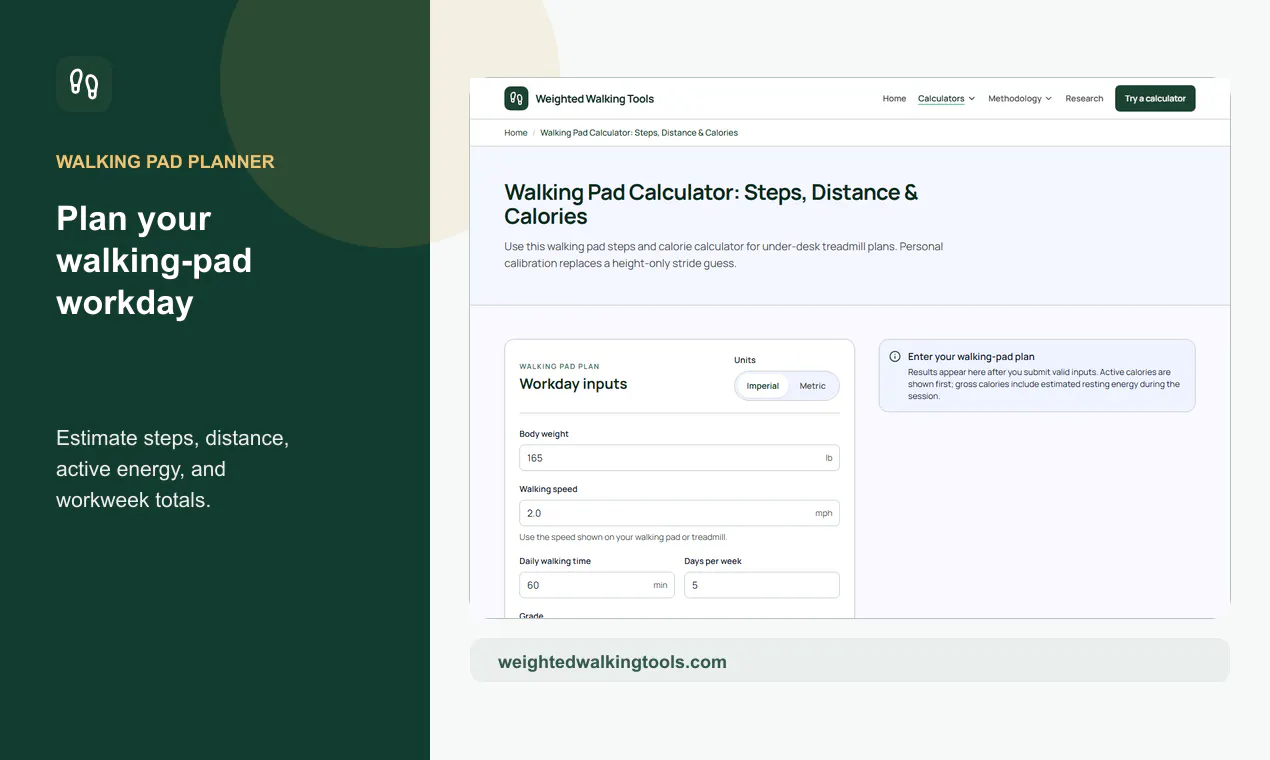
Task: Click the Try a calculator button
Action: [x=1155, y=98]
